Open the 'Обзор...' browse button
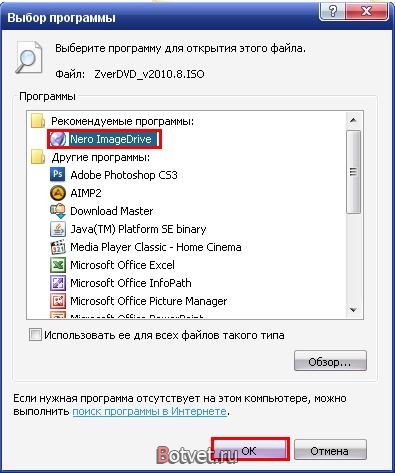The image size is (395, 473). coord(330,361)
